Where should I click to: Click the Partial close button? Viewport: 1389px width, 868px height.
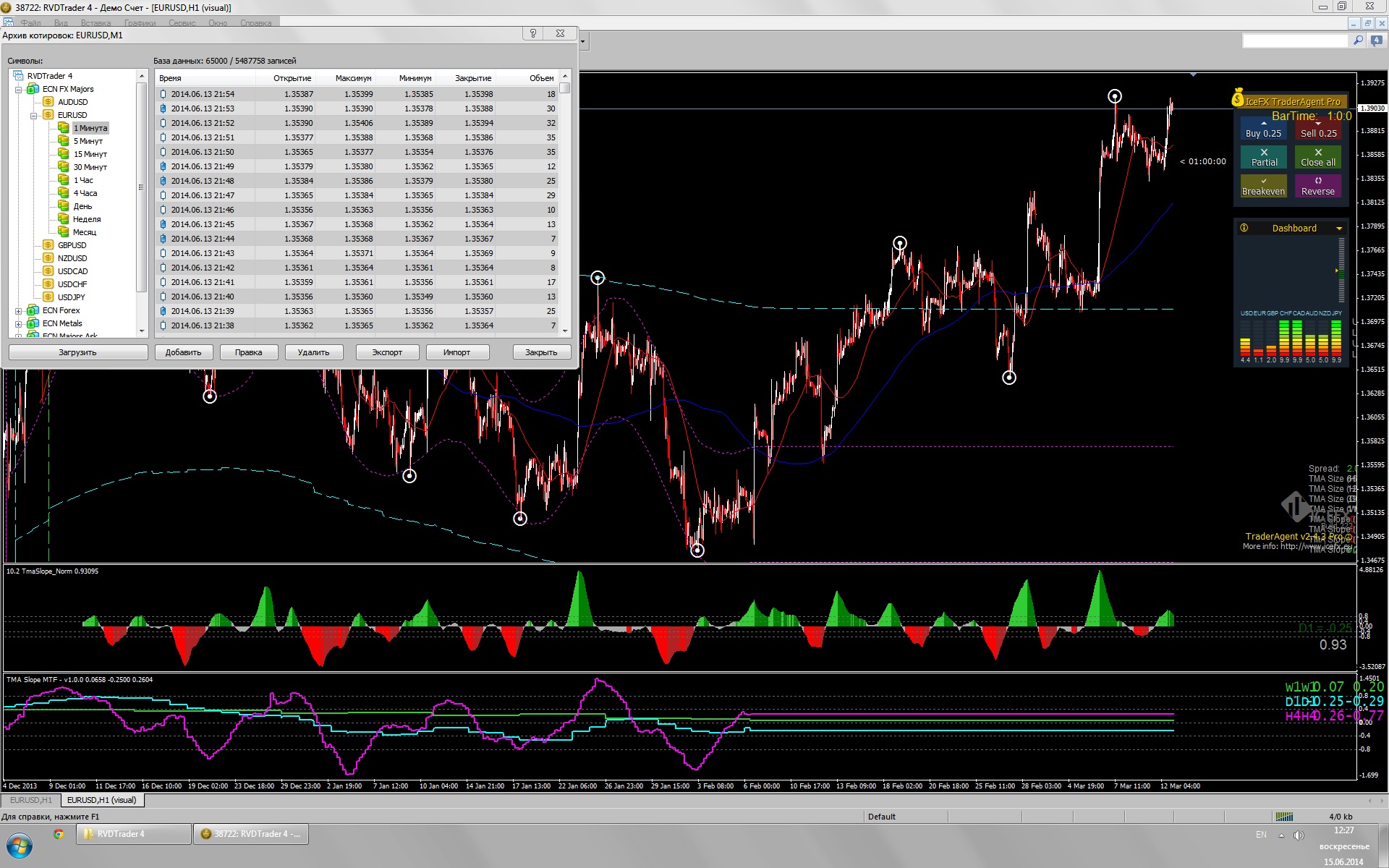pos(1264,157)
